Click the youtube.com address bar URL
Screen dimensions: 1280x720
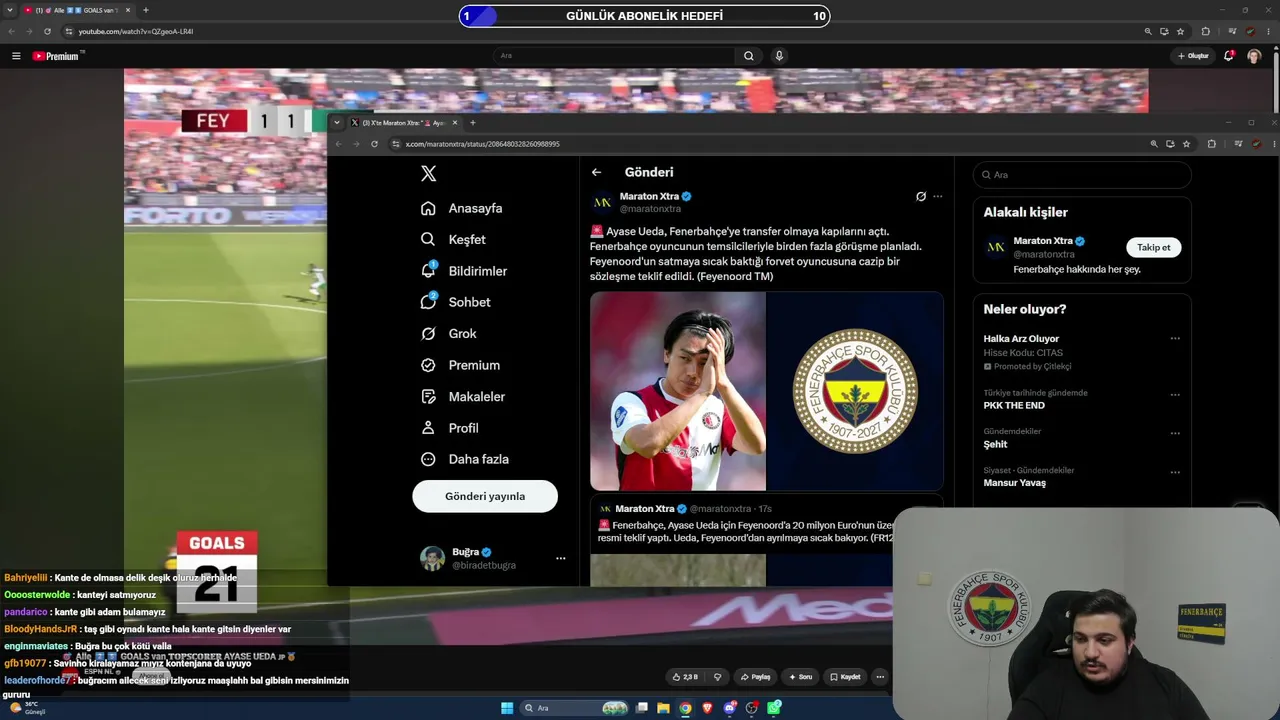point(136,31)
